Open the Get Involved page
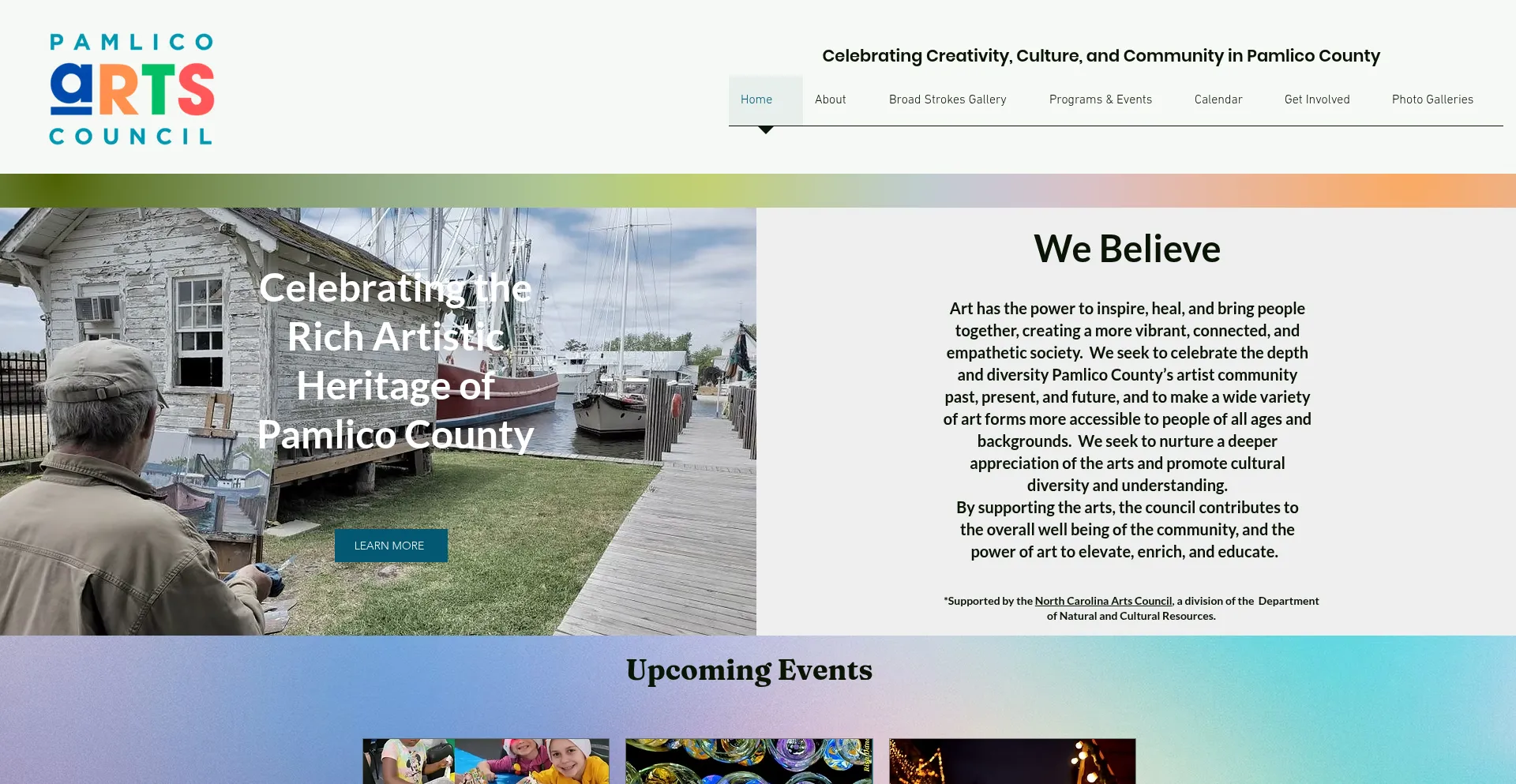This screenshot has width=1516, height=784. tap(1317, 99)
